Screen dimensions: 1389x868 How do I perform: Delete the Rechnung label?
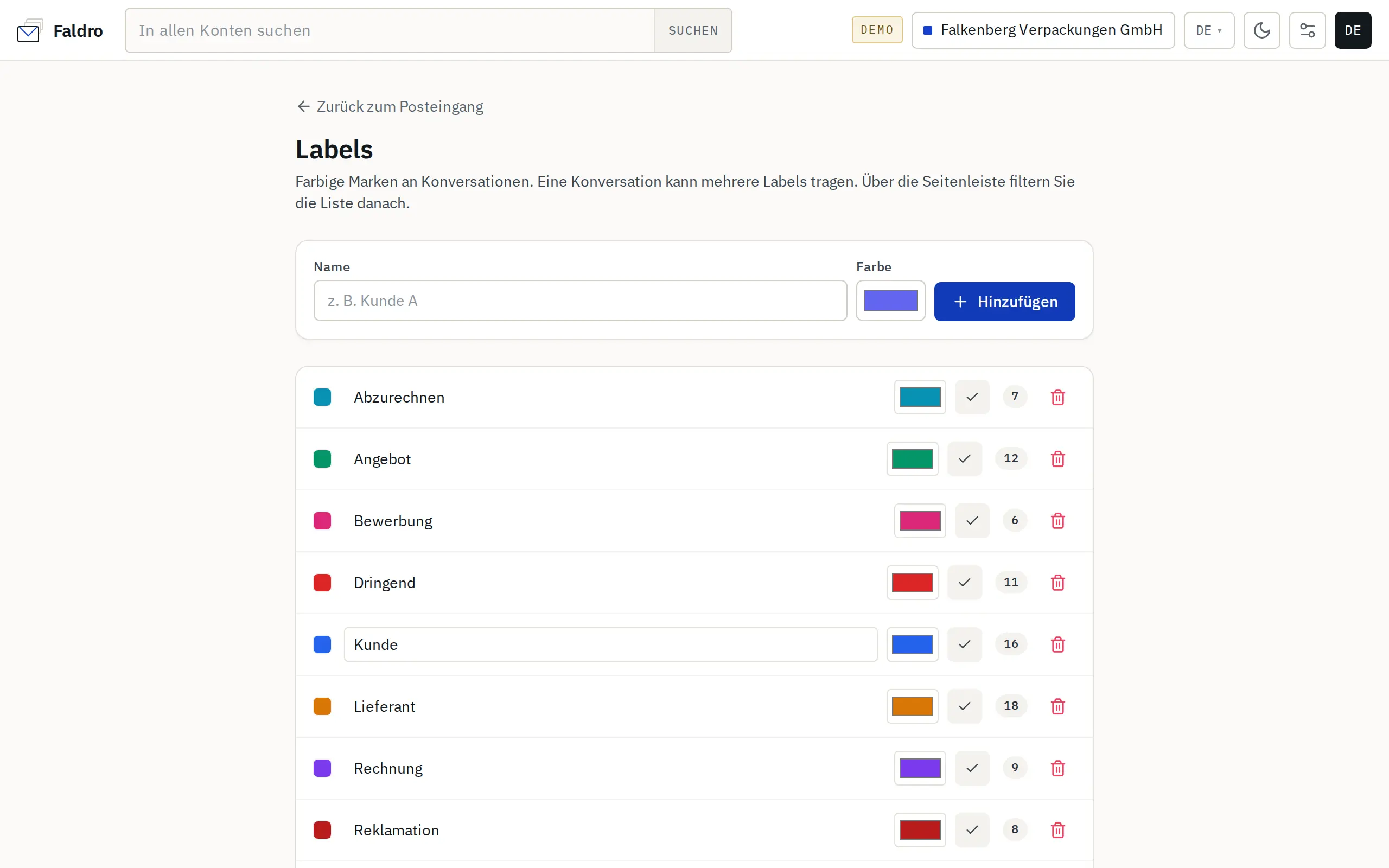(x=1057, y=768)
